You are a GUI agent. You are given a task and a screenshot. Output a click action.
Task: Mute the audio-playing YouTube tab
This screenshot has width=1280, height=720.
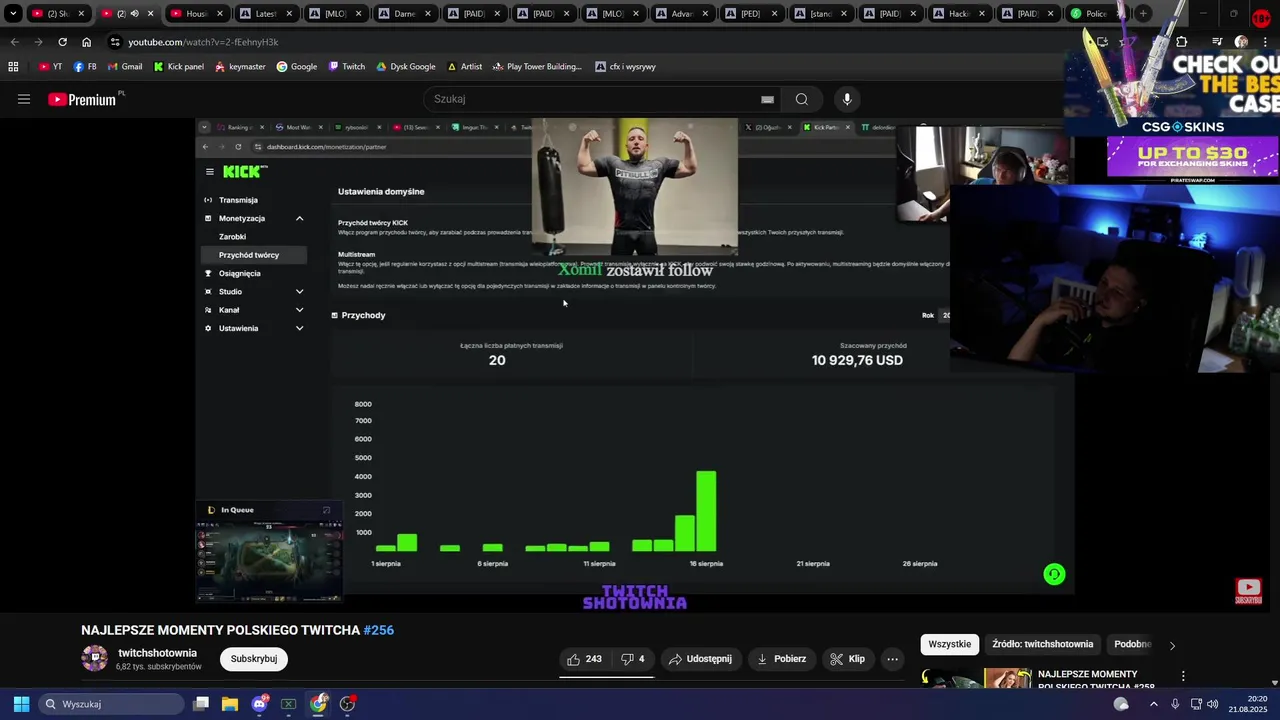coord(134,14)
